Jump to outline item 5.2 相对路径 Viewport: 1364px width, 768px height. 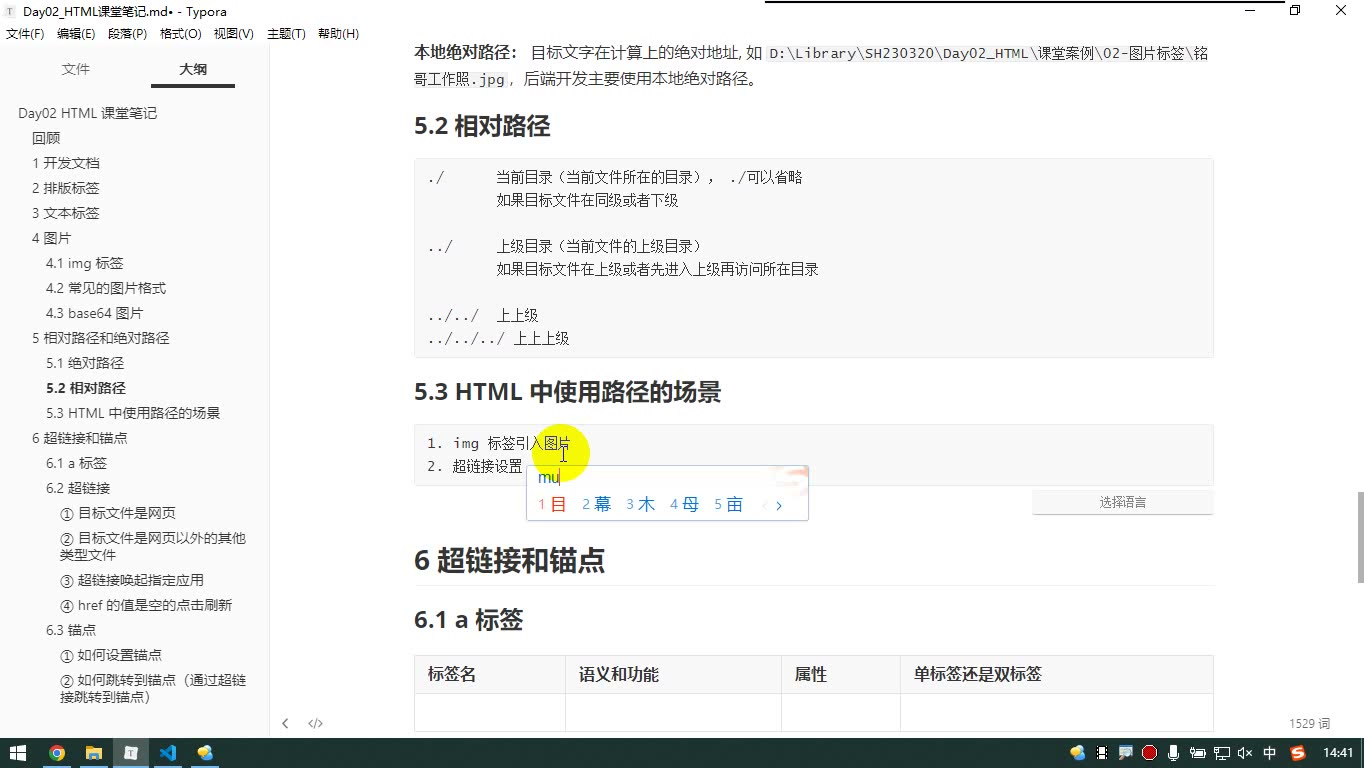coord(86,388)
